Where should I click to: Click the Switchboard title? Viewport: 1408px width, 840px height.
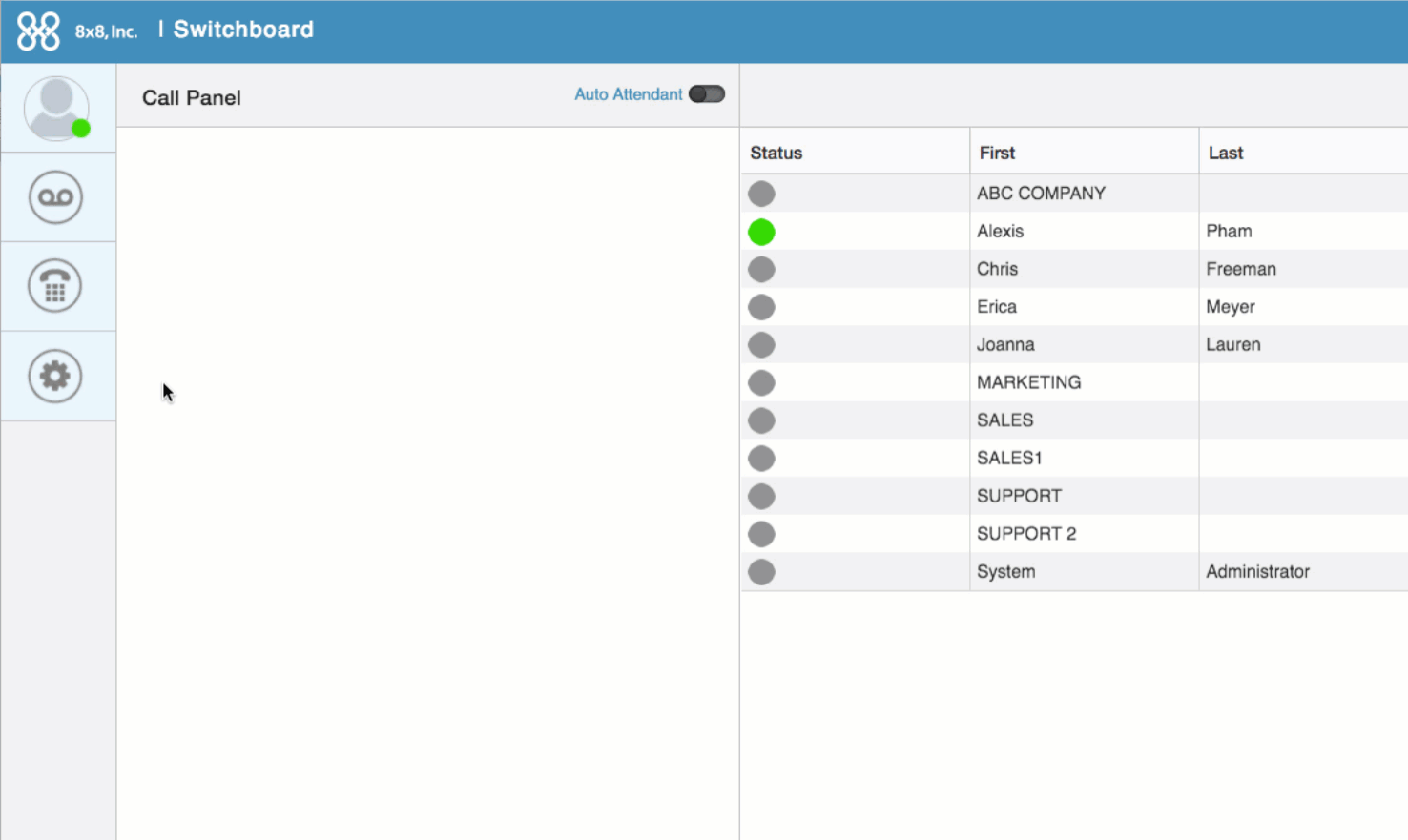click(243, 30)
